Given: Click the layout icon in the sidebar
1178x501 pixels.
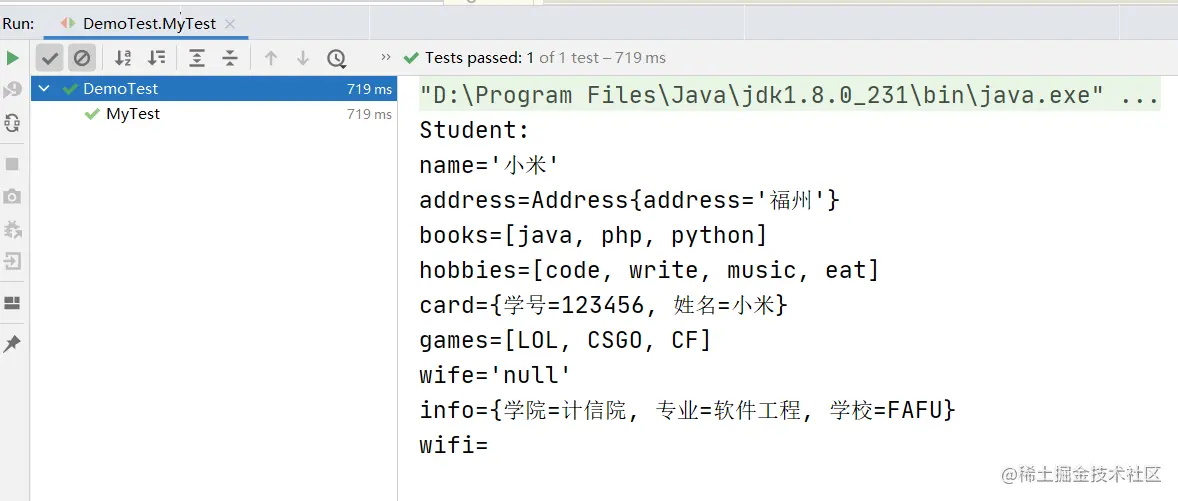Looking at the screenshot, I should click(12, 303).
